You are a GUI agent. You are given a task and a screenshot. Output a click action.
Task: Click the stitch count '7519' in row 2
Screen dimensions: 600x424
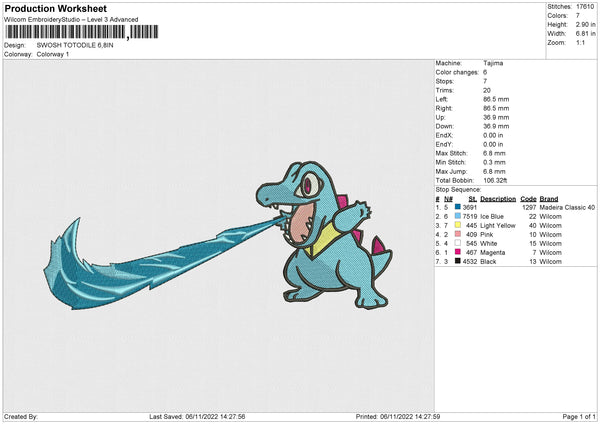470,217
